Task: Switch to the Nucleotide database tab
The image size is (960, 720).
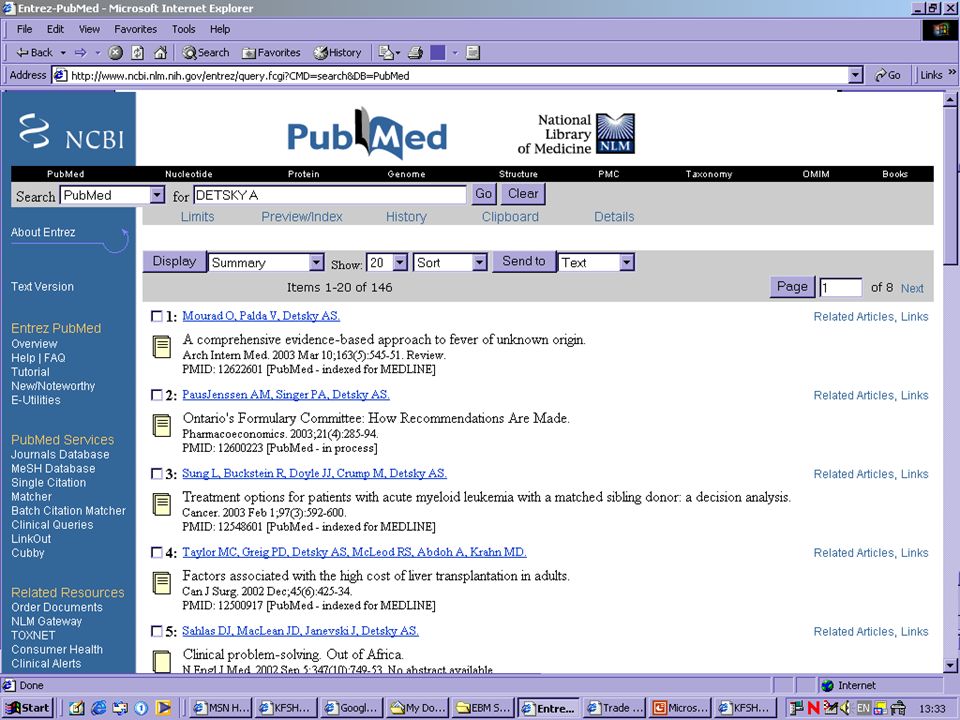Action: click(189, 174)
